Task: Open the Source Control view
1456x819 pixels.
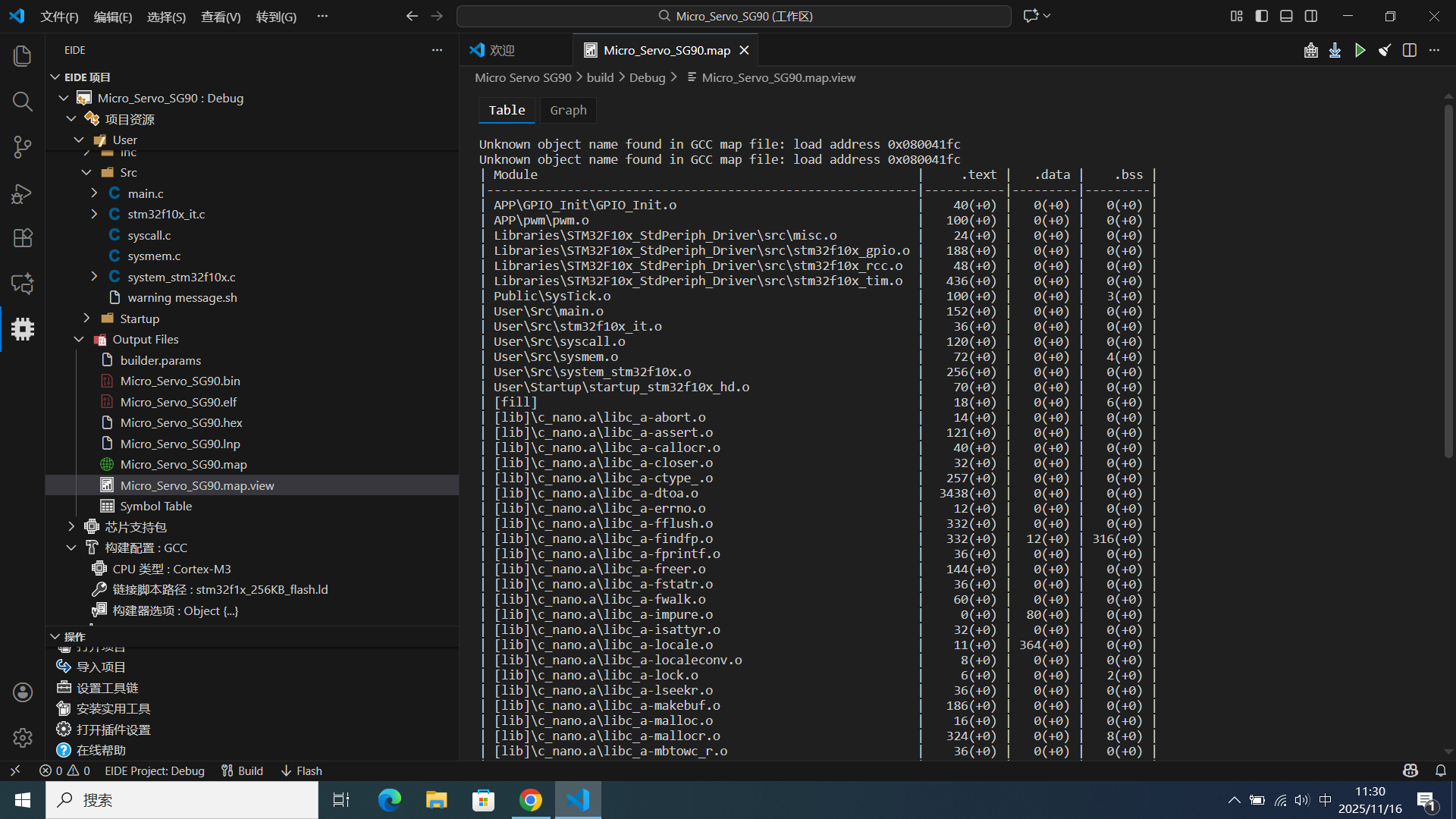Action: click(x=23, y=147)
